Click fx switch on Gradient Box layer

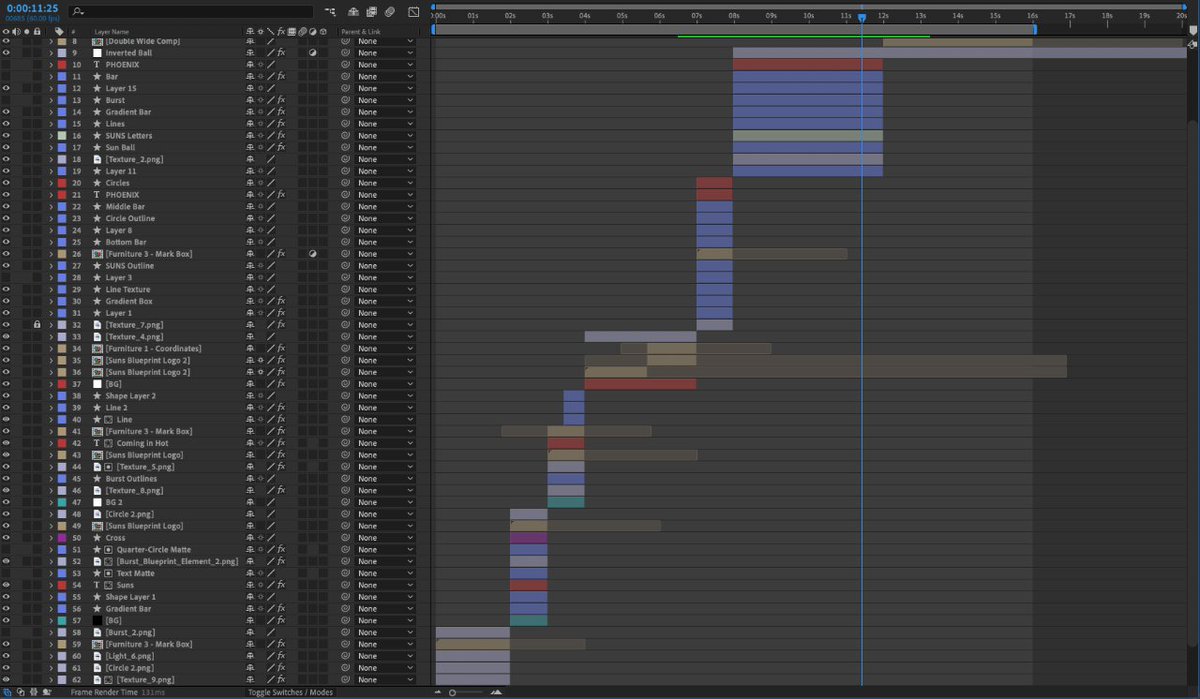tap(281, 301)
